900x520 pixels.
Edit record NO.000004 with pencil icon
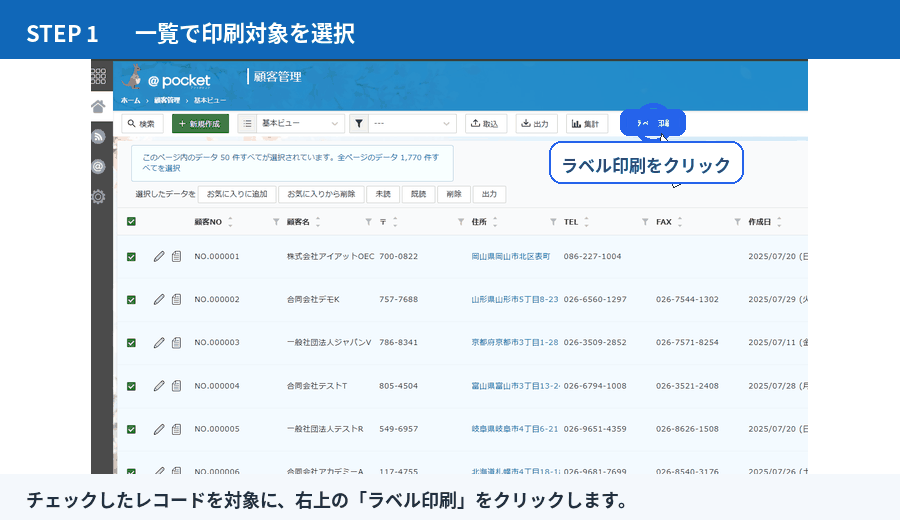tap(159, 386)
